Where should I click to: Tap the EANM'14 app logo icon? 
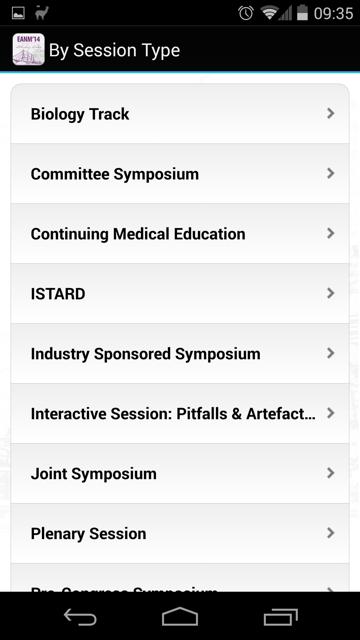[x=28, y=50]
